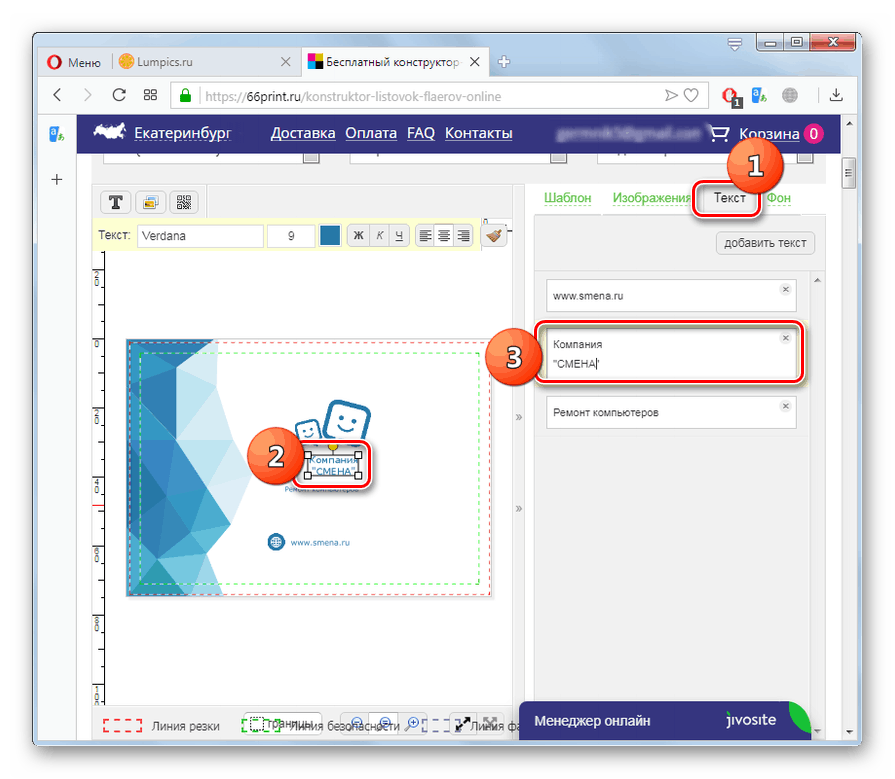Delete the Ремонт компьютеров text entry
This screenshot has height=779, width=895.
click(785, 406)
